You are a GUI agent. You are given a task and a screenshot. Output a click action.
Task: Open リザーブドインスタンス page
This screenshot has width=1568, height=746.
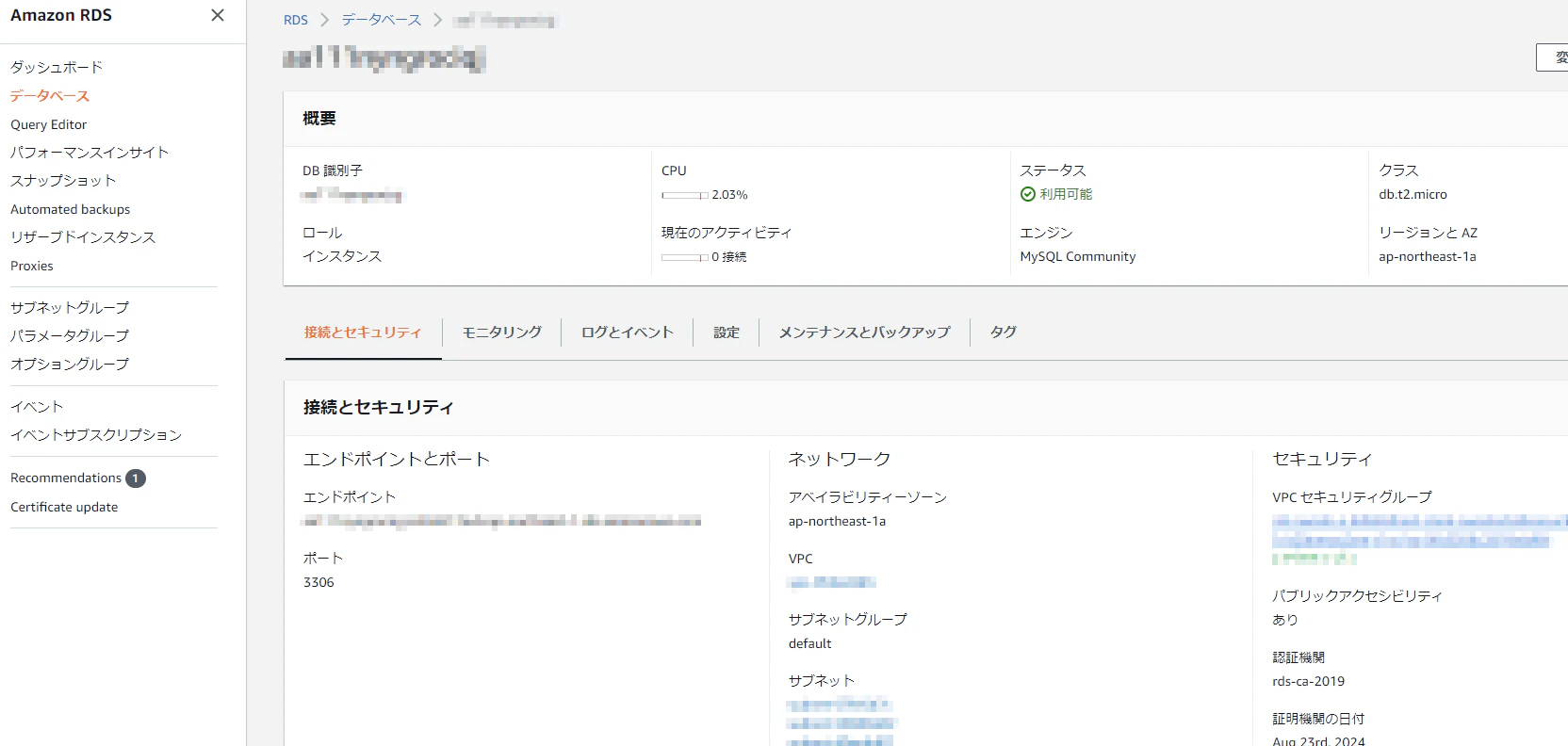click(x=83, y=236)
